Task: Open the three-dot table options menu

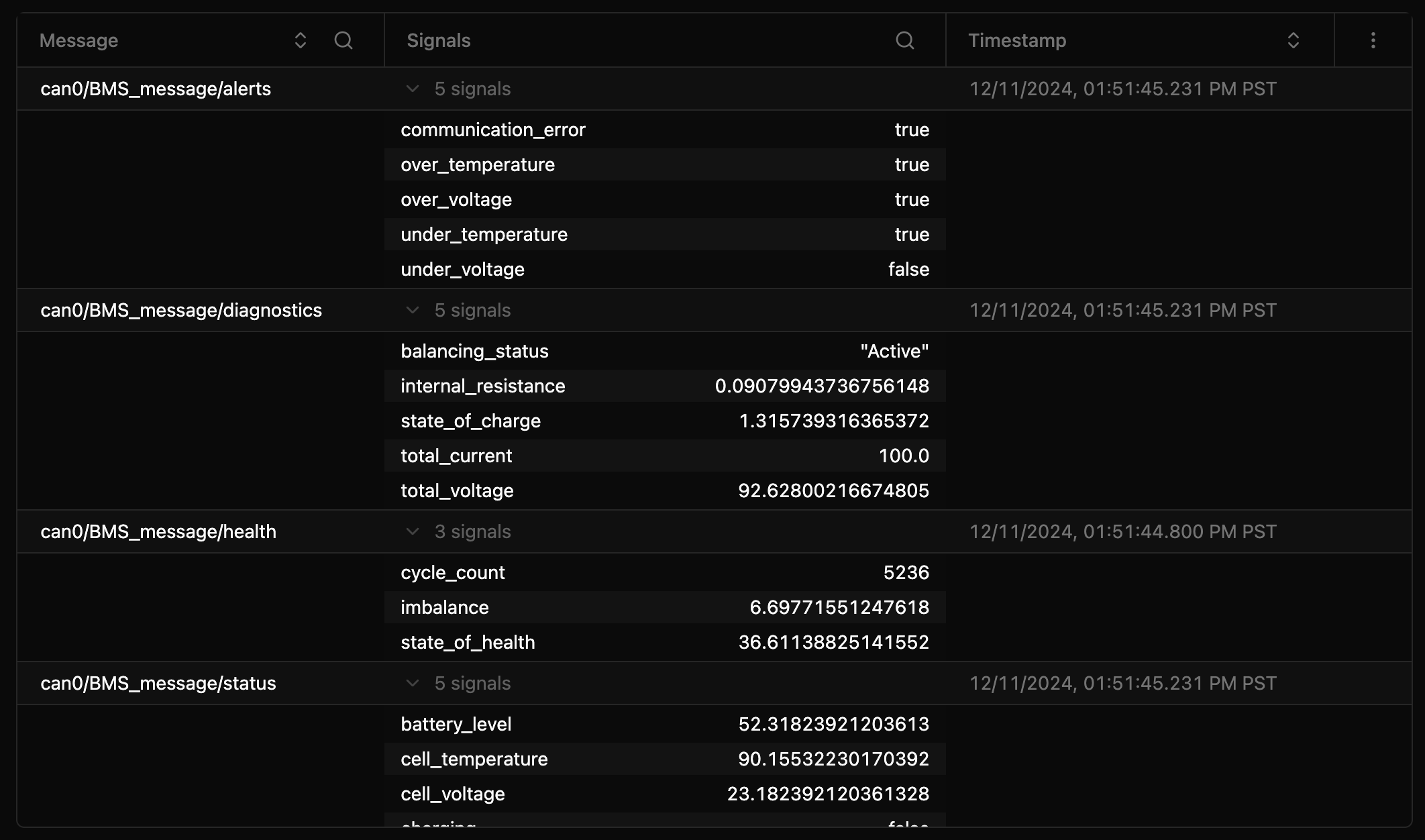Action: click(x=1373, y=40)
